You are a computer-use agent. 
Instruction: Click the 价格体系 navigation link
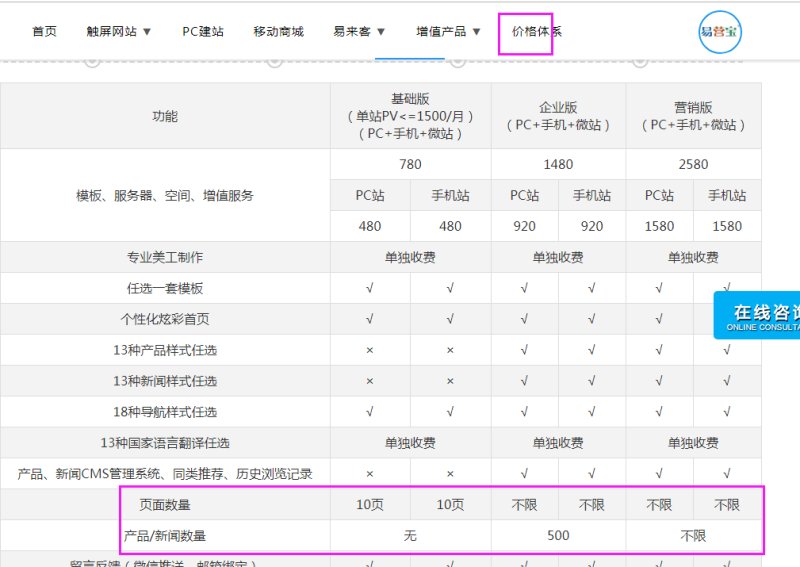point(536,32)
